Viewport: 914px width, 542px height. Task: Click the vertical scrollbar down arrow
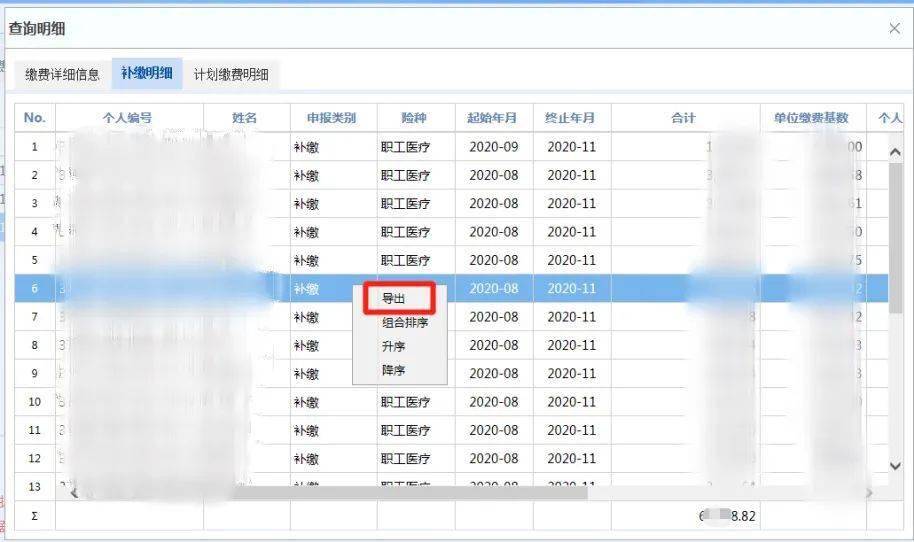895,466
